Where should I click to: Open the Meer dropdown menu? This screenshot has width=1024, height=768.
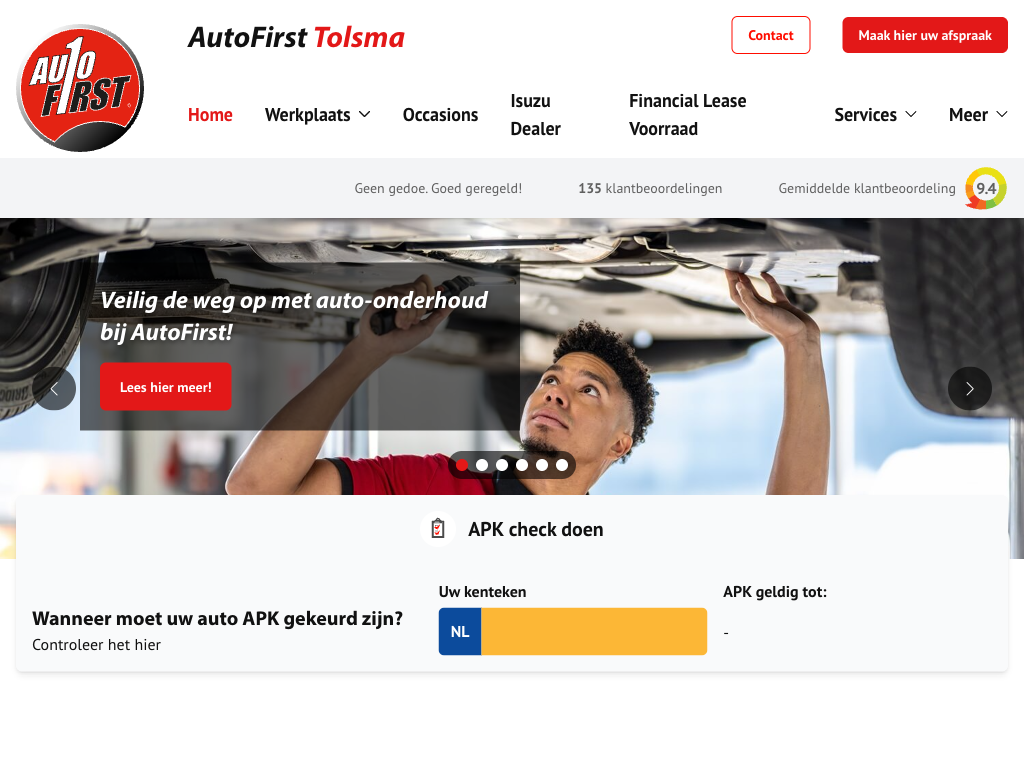978,115
